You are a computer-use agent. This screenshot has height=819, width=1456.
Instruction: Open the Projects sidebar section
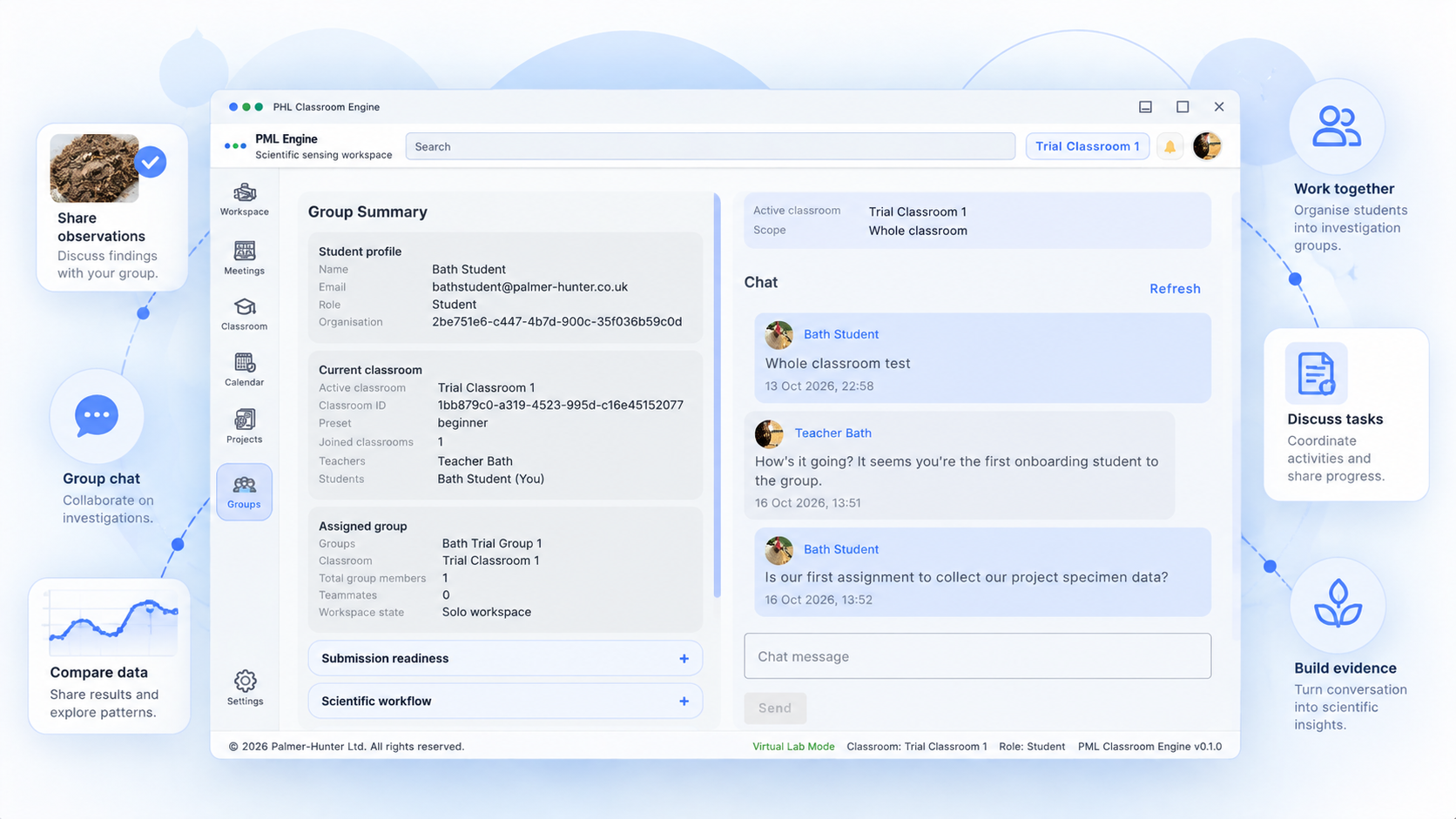244,426
